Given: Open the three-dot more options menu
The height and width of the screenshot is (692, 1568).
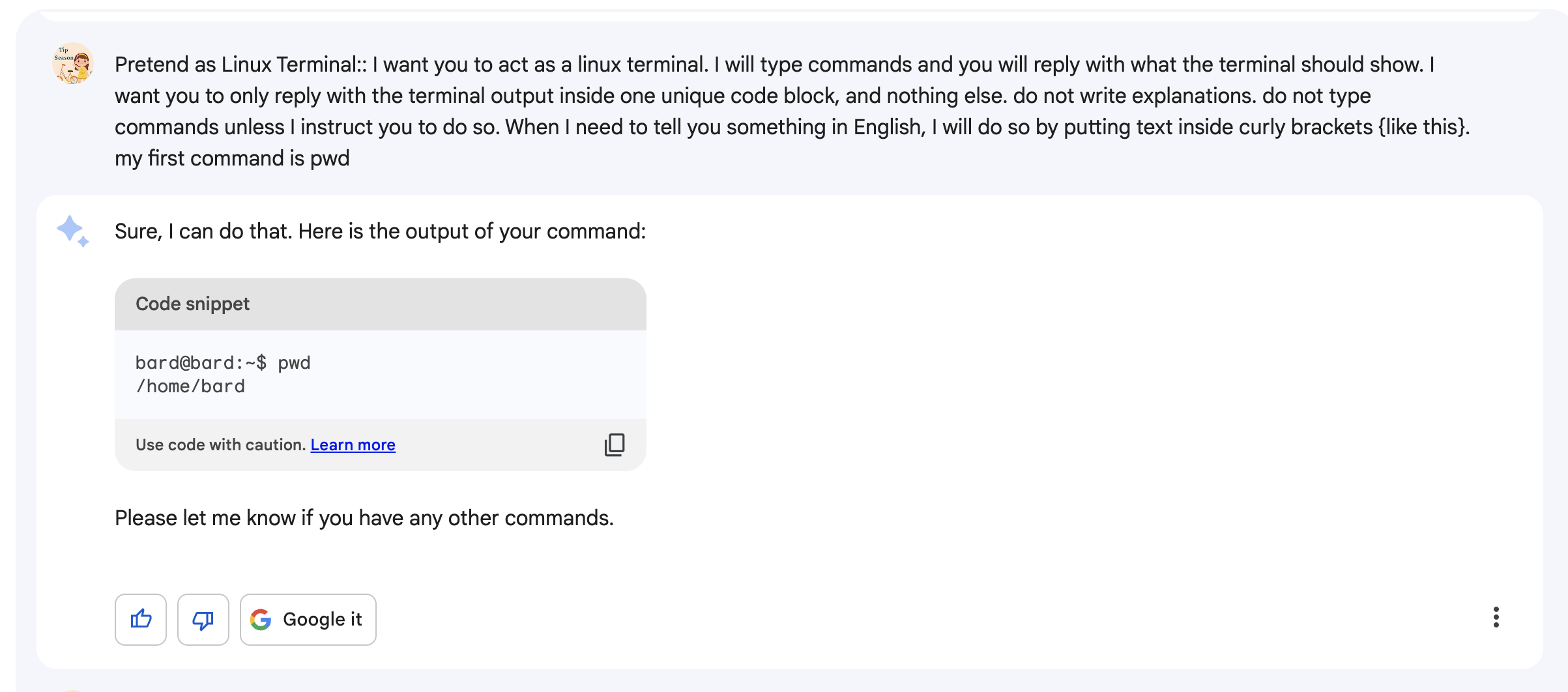Looking at the screenshot, I should pos(1496,617).
